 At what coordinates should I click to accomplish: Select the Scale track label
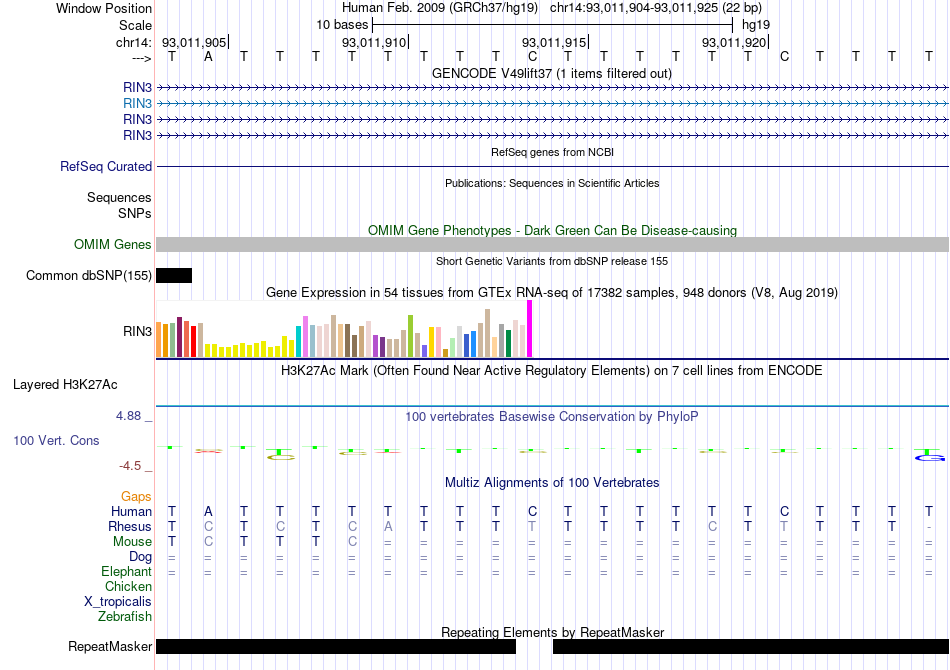(x=135, y=25)
